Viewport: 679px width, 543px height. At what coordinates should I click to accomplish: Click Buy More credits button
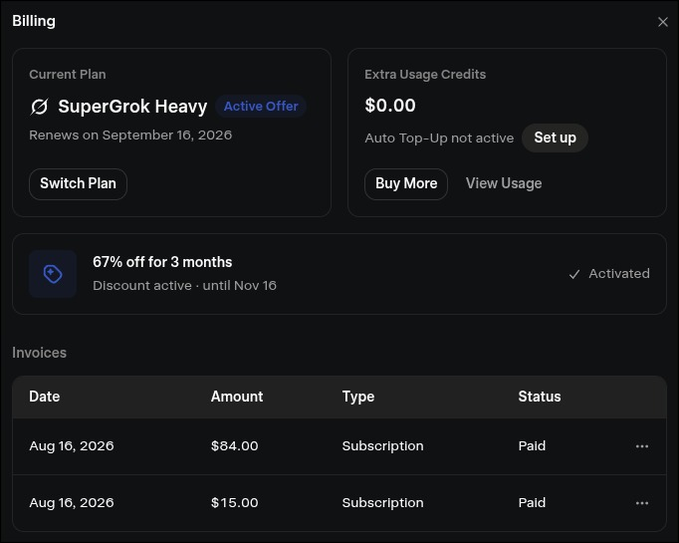406,184
